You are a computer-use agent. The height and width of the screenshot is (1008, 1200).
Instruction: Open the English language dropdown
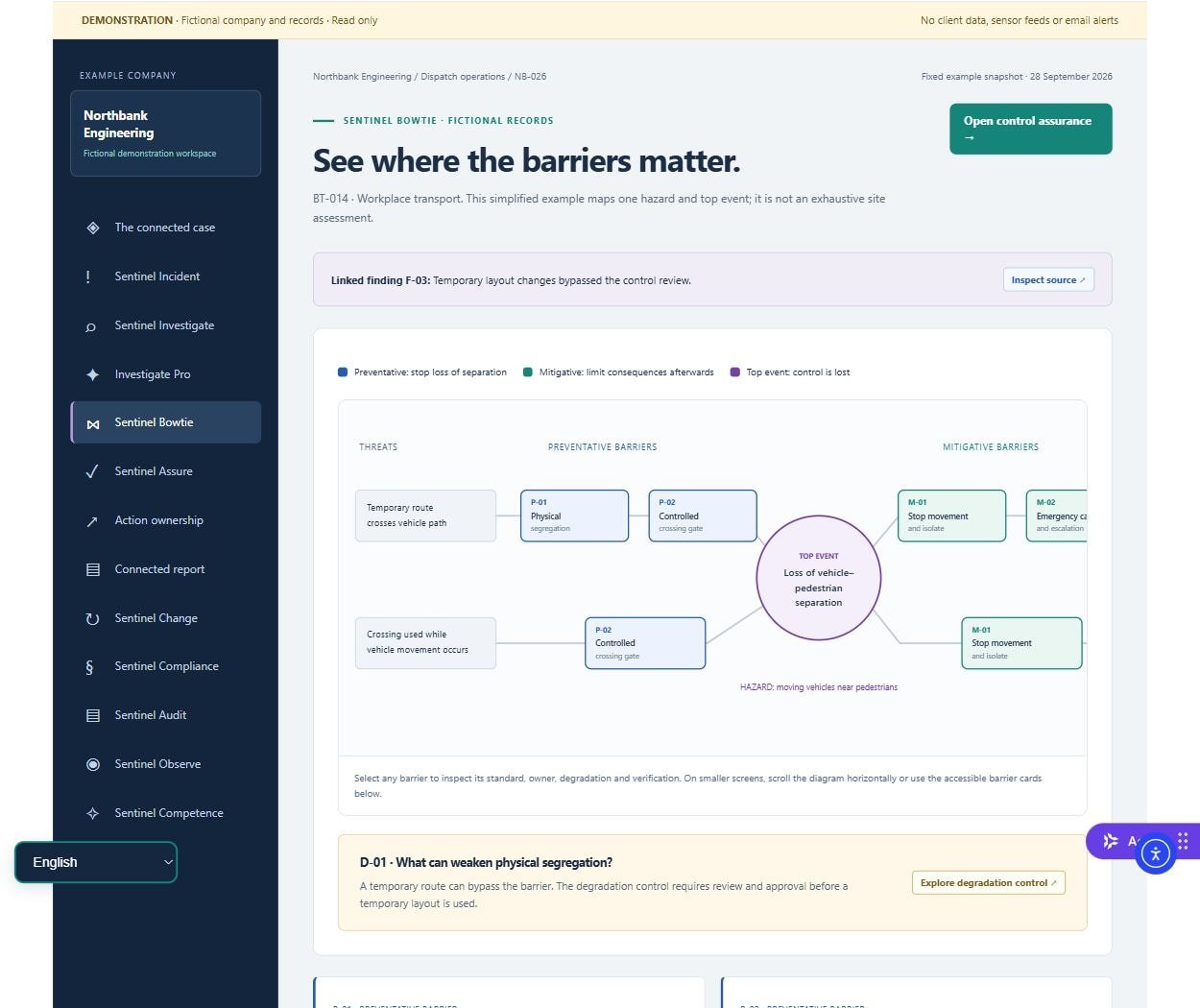tap(96, 862)
